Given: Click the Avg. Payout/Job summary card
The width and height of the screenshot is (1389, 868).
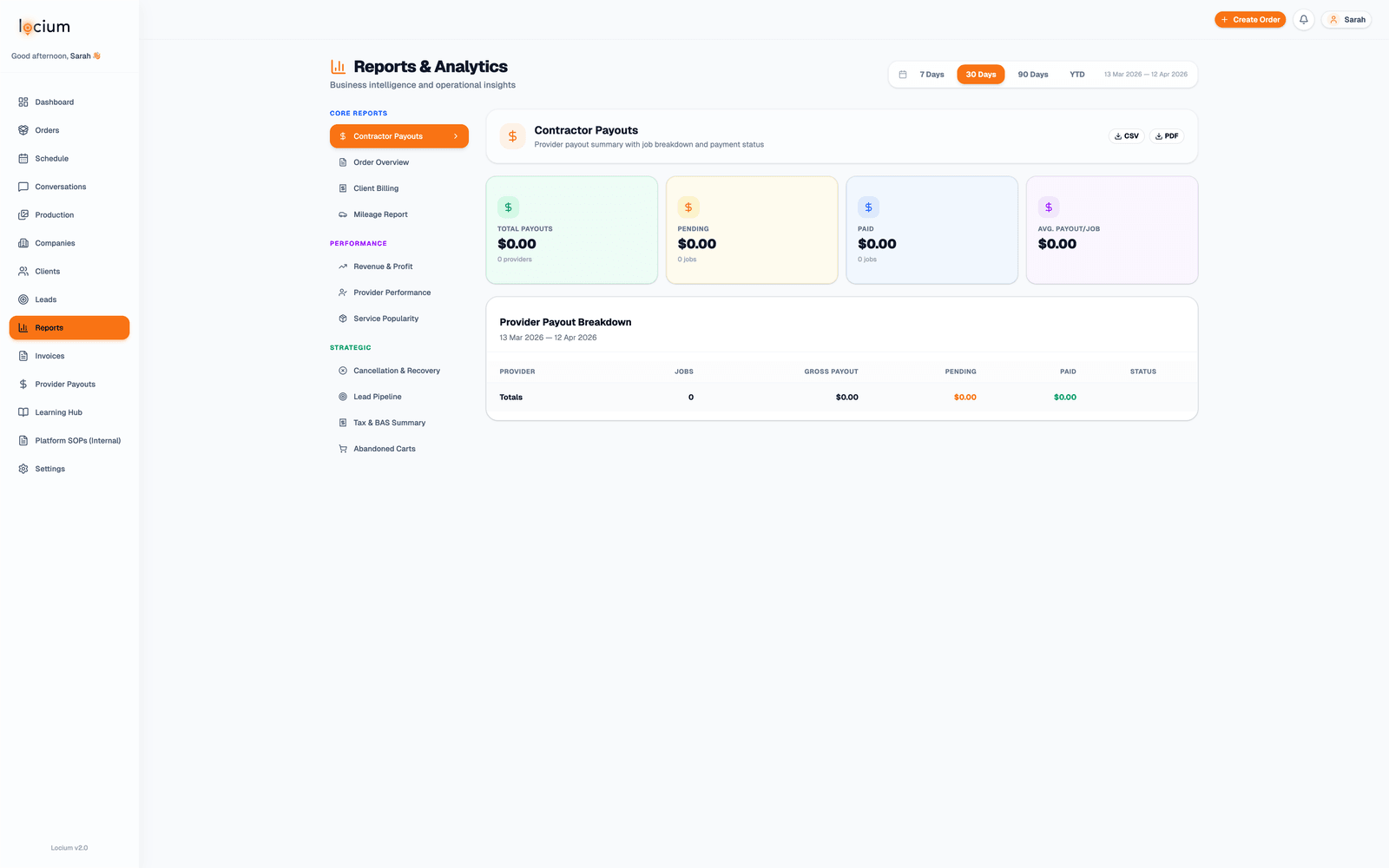Looking at the screenshot, I should pyautogui.click(x=1112, y=230).
